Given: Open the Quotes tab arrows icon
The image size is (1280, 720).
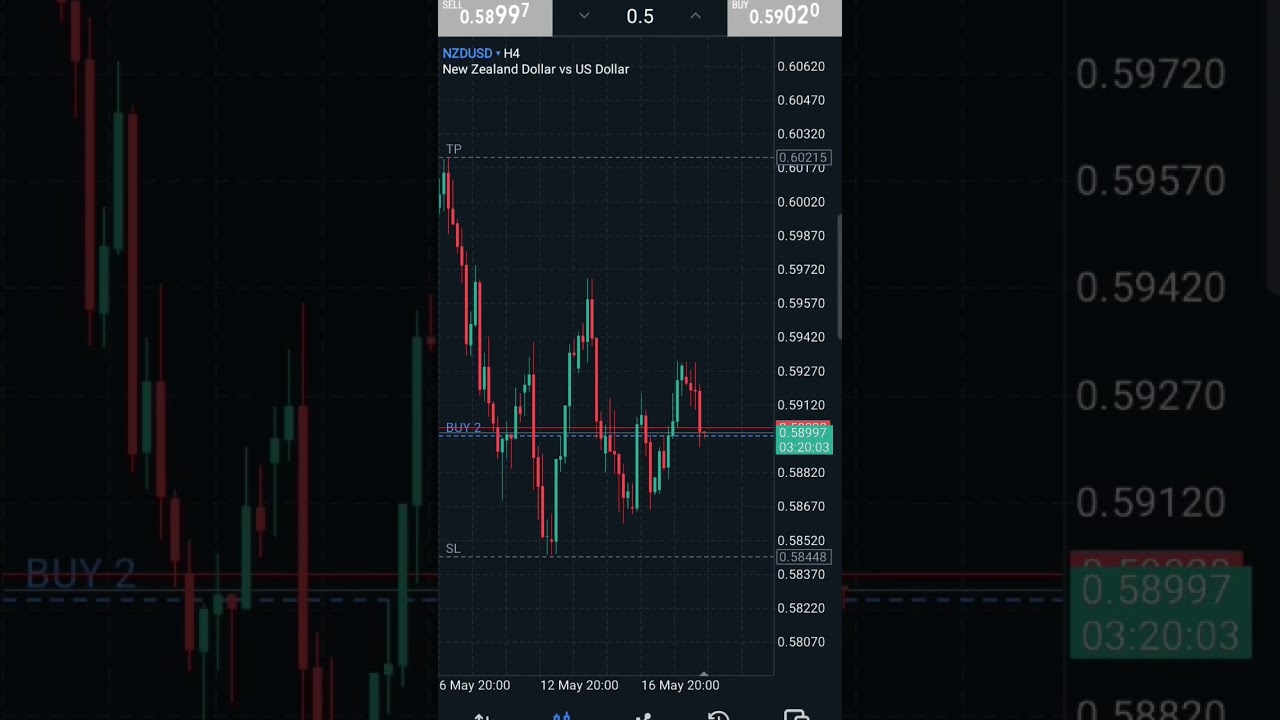Looking at the screenshot, I should [481, 715].
